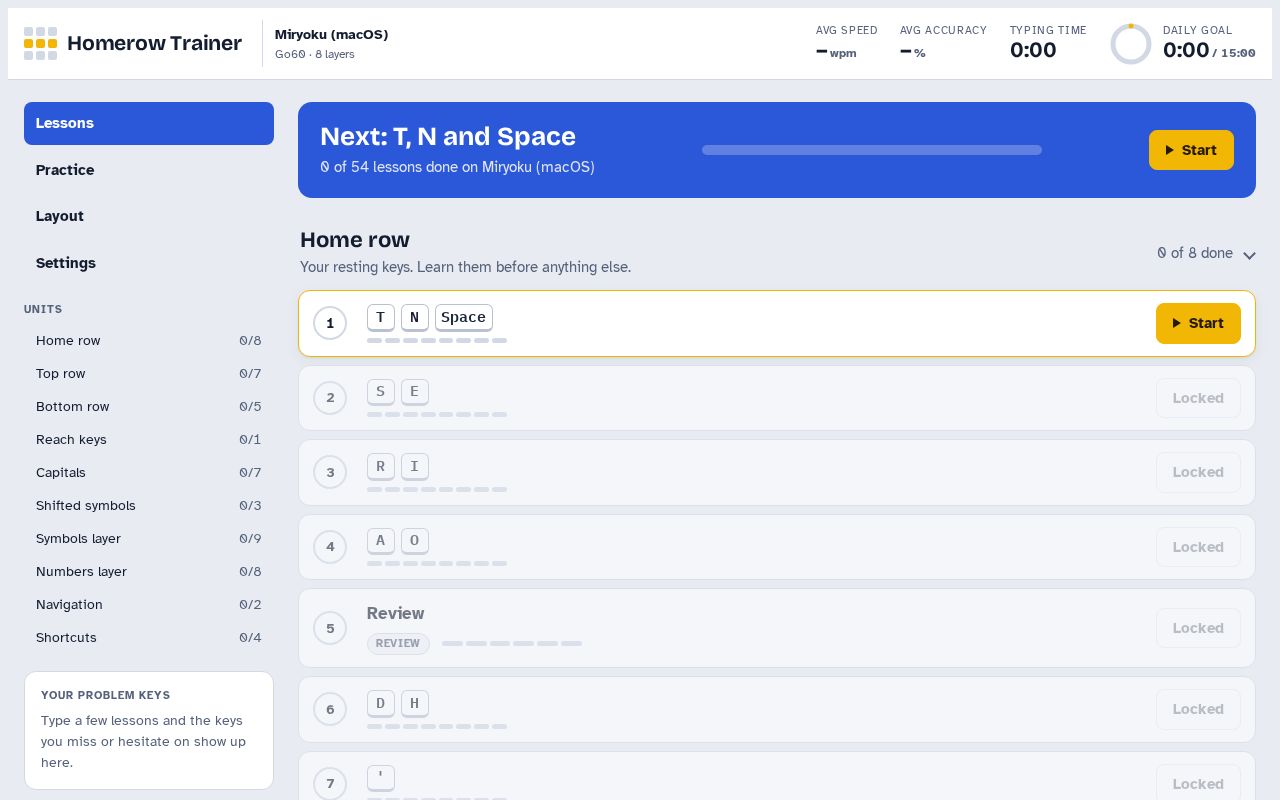Collapse the Home row section chevron

[1249, 255]
